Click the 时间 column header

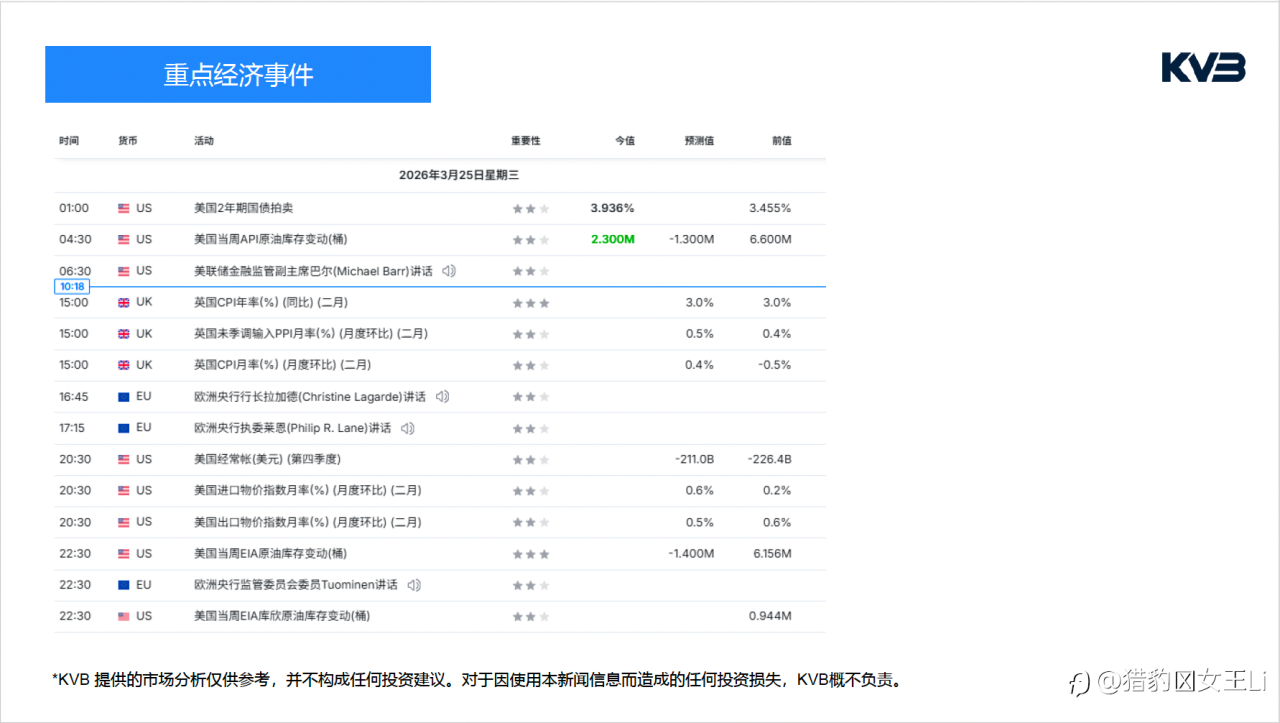tap(68, 141)
